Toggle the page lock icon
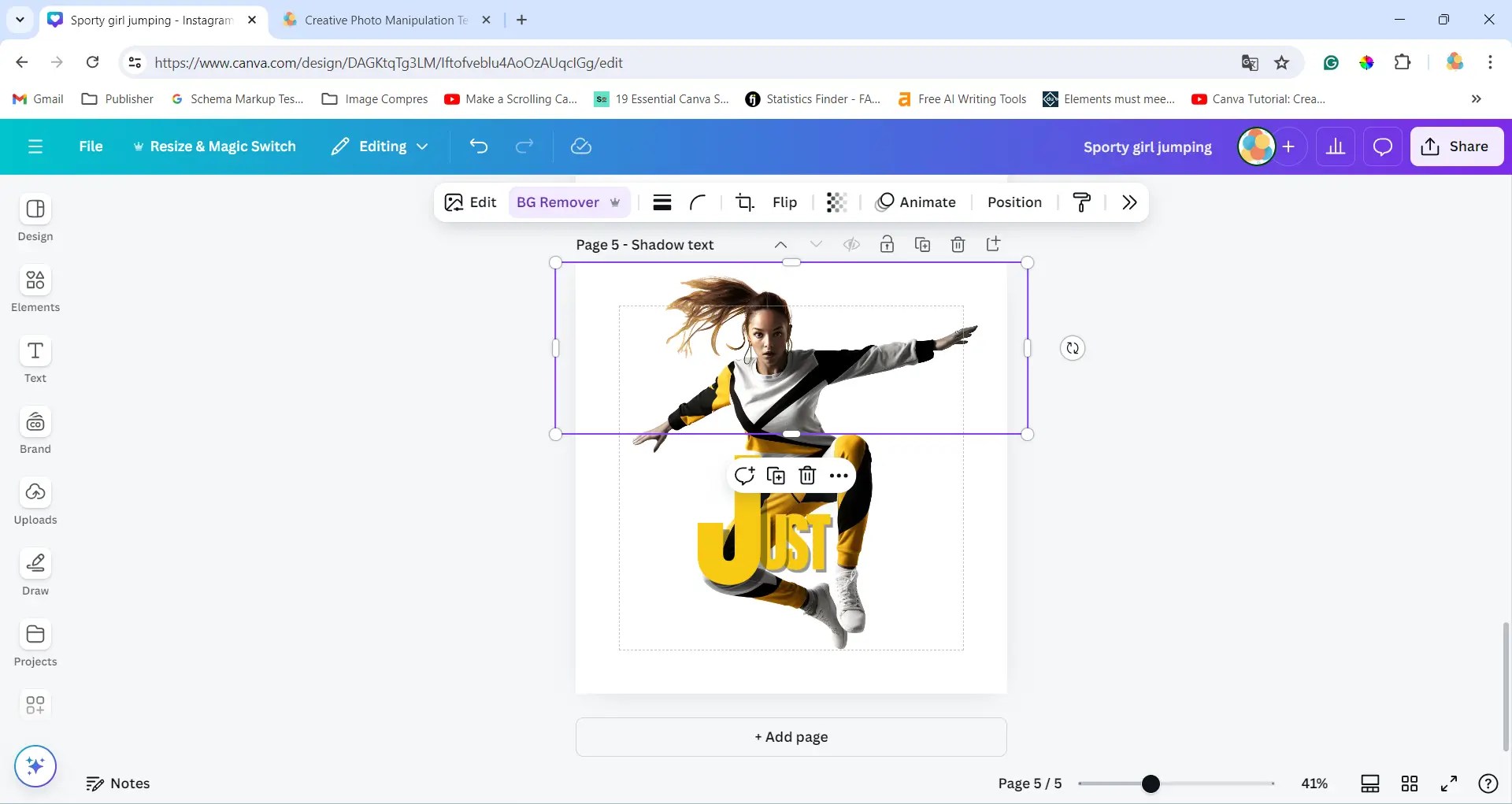Viewport: 1512px width, 804px height. point(887,244)
